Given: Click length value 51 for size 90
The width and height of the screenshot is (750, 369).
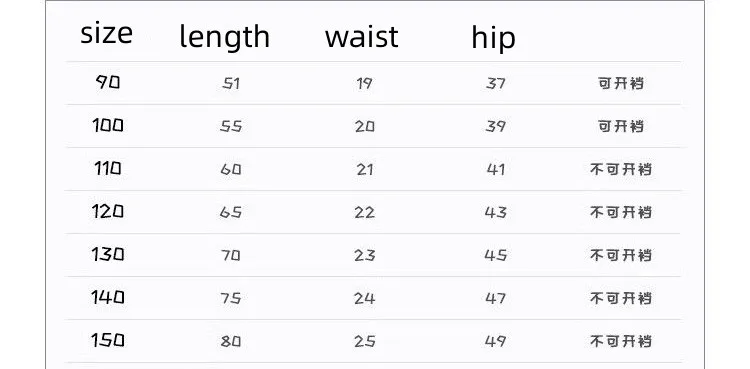Looking at the screenshot, I should click(231, 84).
